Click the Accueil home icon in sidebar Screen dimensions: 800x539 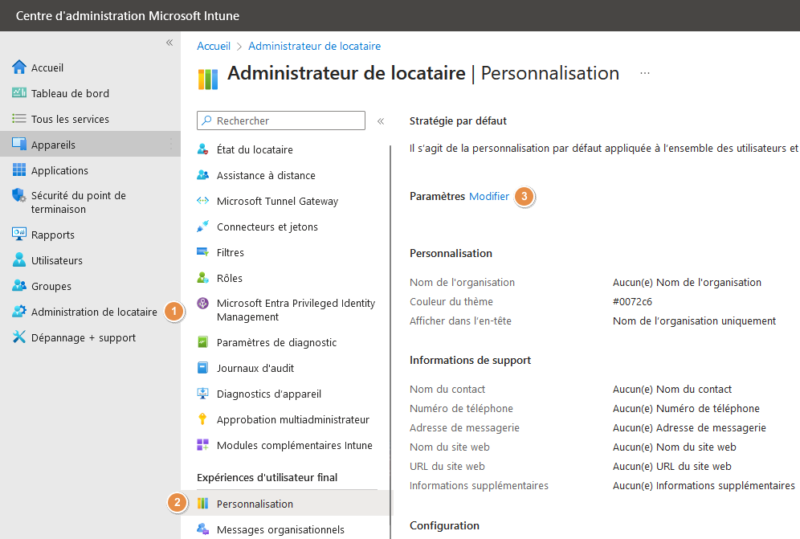(19, 67)
